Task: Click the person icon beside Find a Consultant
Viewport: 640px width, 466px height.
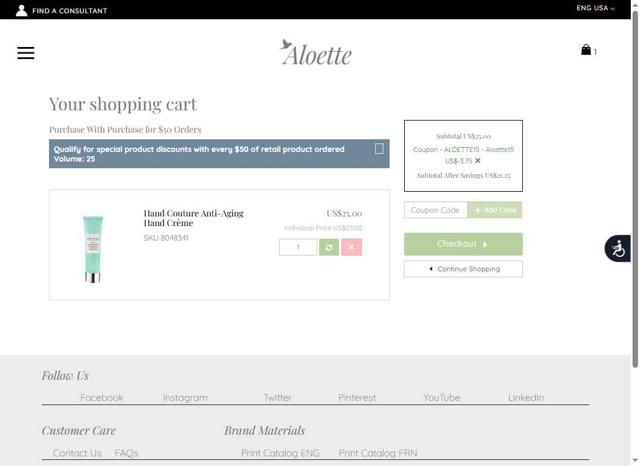Action: [21, 11]
